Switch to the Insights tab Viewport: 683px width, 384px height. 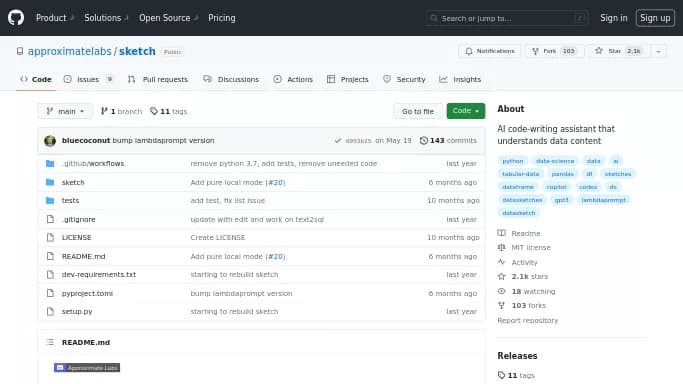(x=460, y=79)
